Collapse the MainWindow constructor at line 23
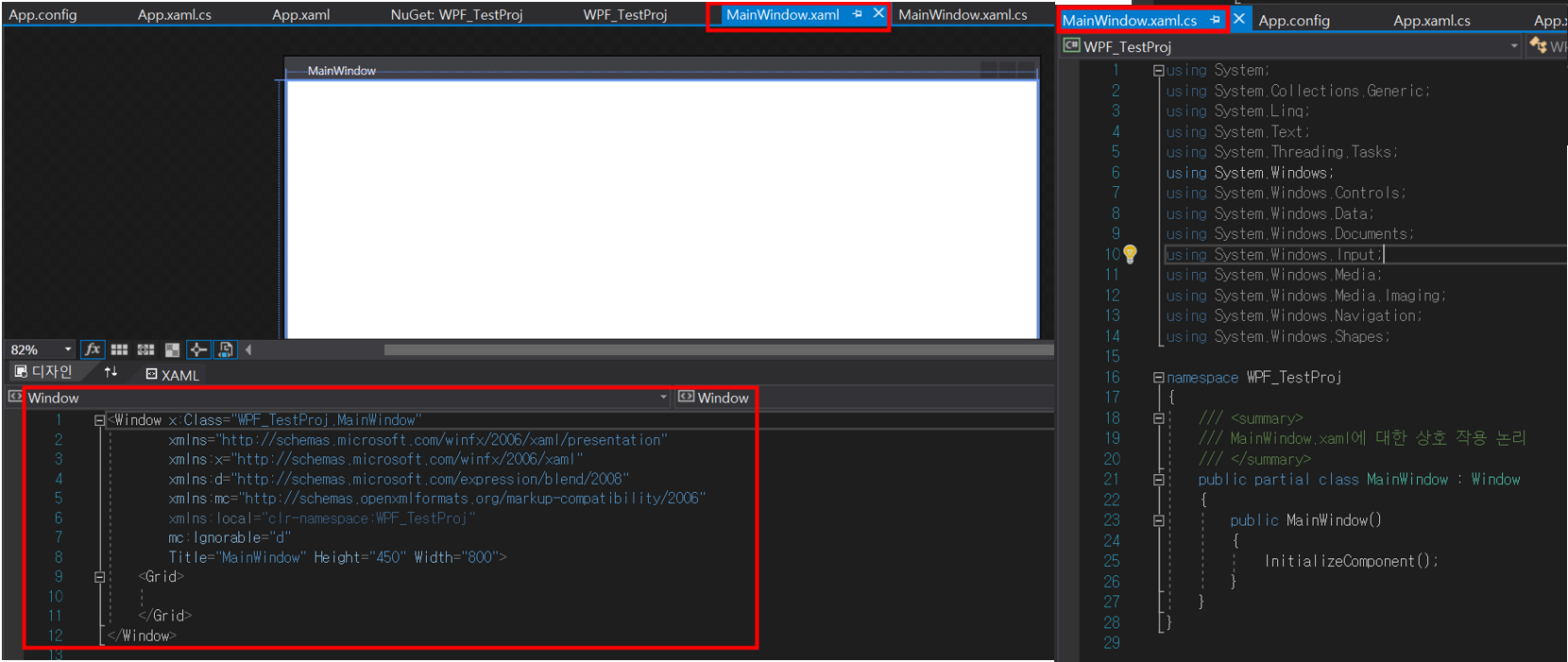Viewport: 1568px width, 662px height. [1158, 520]
